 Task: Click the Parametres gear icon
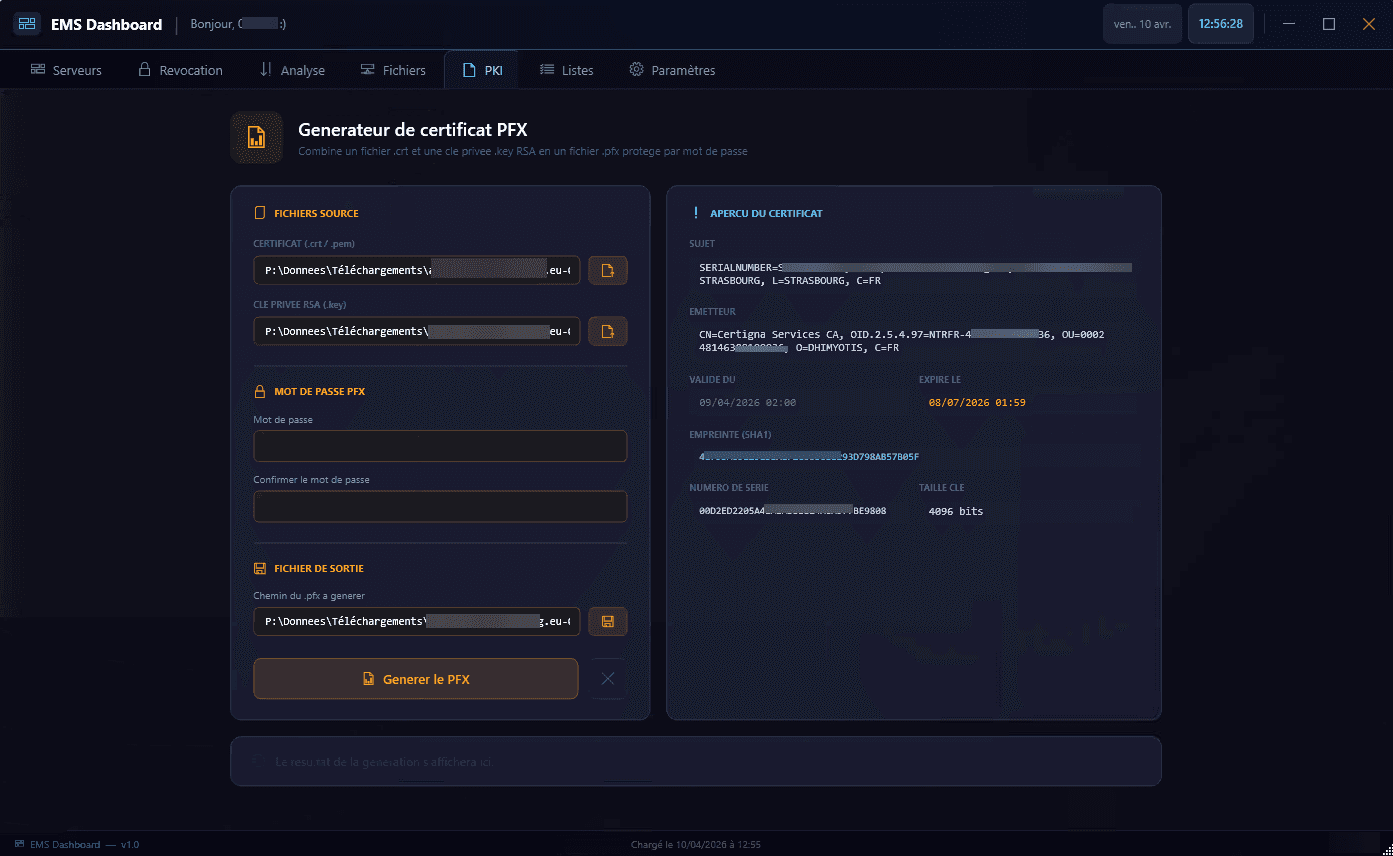point(636,70)
